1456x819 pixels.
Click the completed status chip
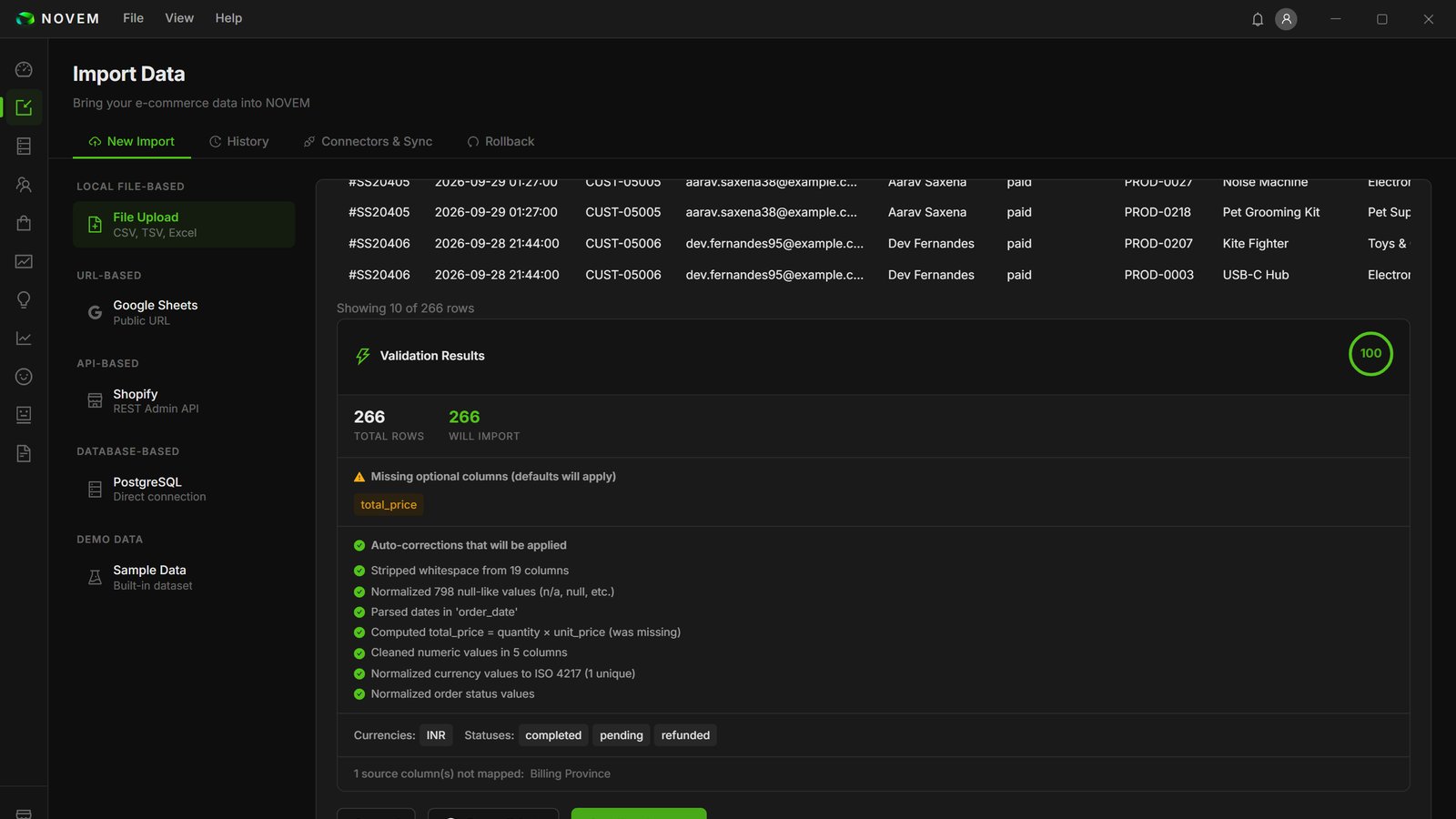(553, 735)
